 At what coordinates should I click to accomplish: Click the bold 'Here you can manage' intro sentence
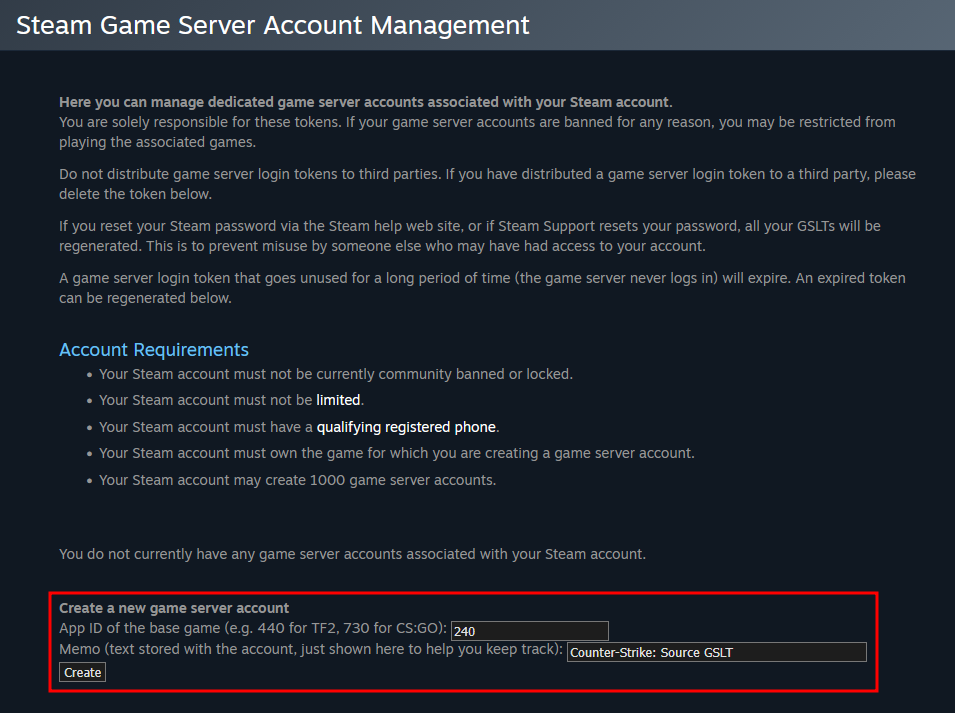click(x=365, y=102)
